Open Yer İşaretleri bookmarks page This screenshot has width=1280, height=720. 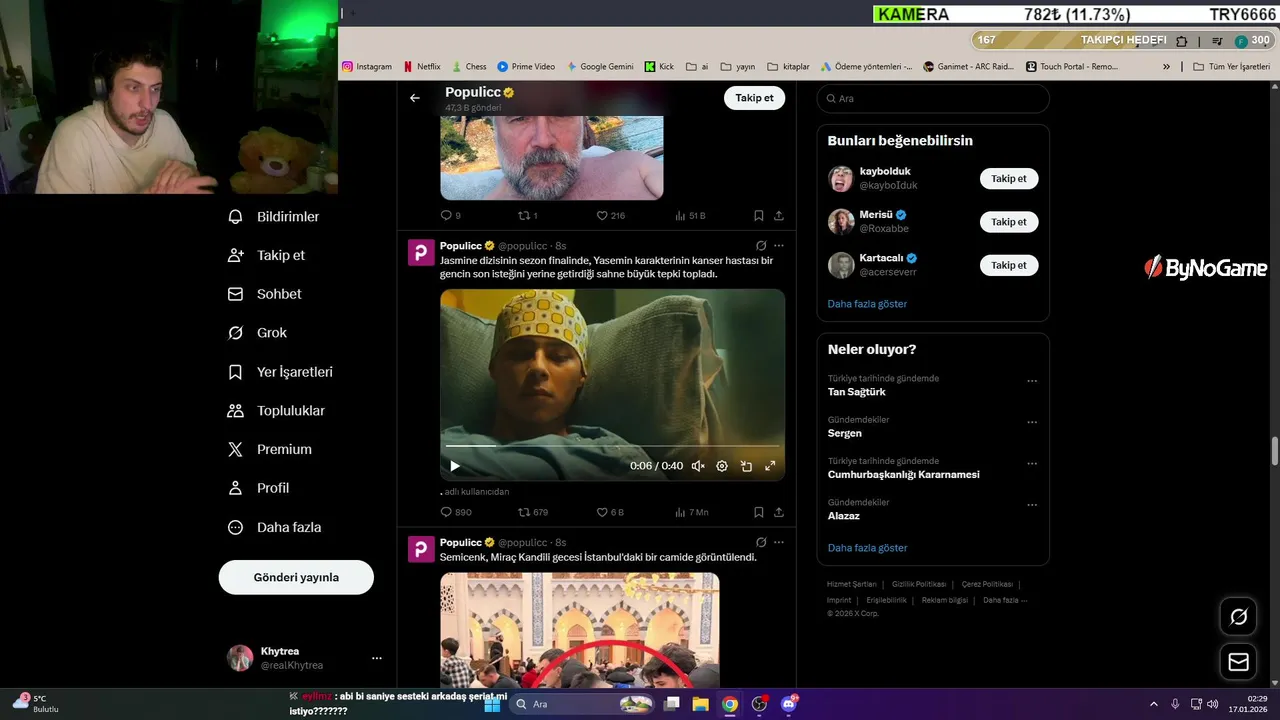point(280,372)
